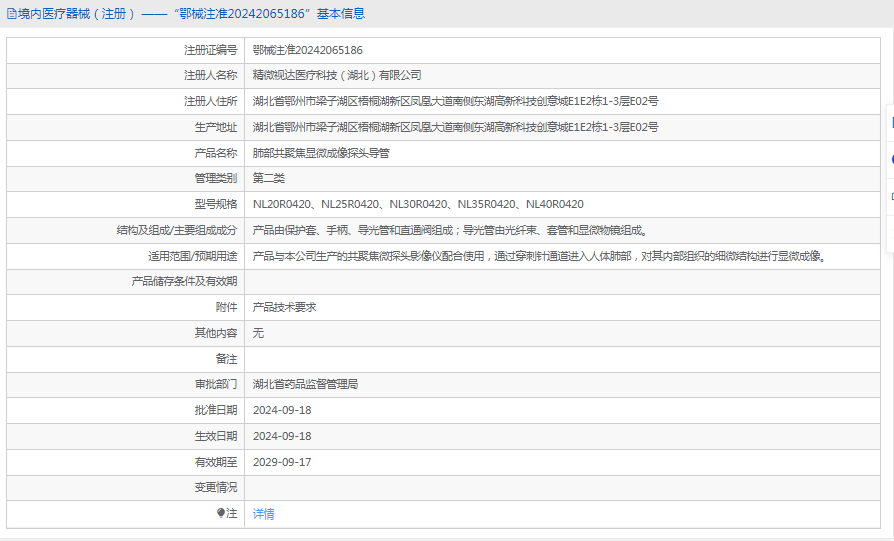
Task: Select the company name 精微视达医疗科技（湖北）有限公司
Action: tap(337, 75)
